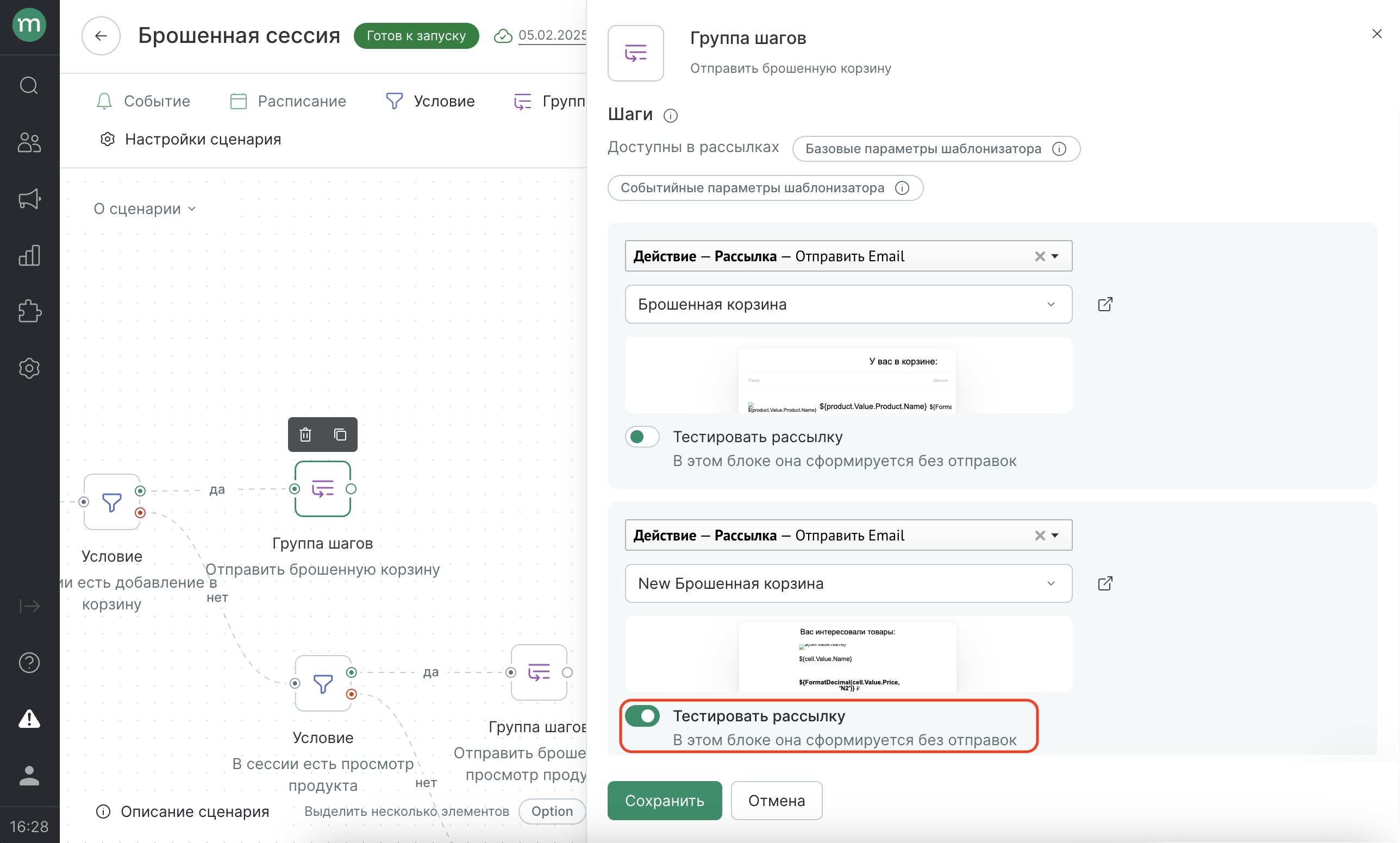Open the Mindbox logo home

(29, 26)
